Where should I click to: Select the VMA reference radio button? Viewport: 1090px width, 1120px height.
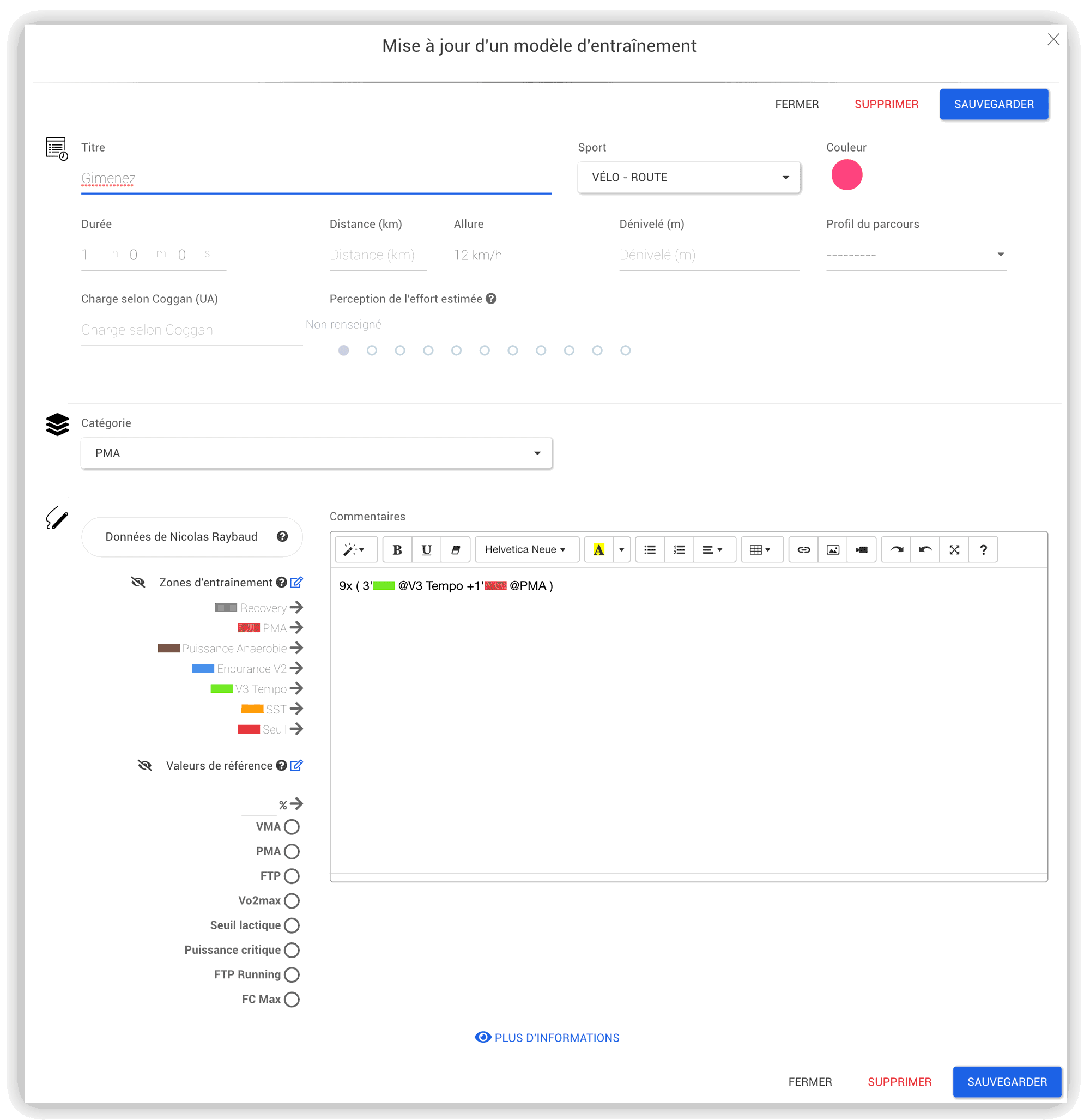[292, 826]
